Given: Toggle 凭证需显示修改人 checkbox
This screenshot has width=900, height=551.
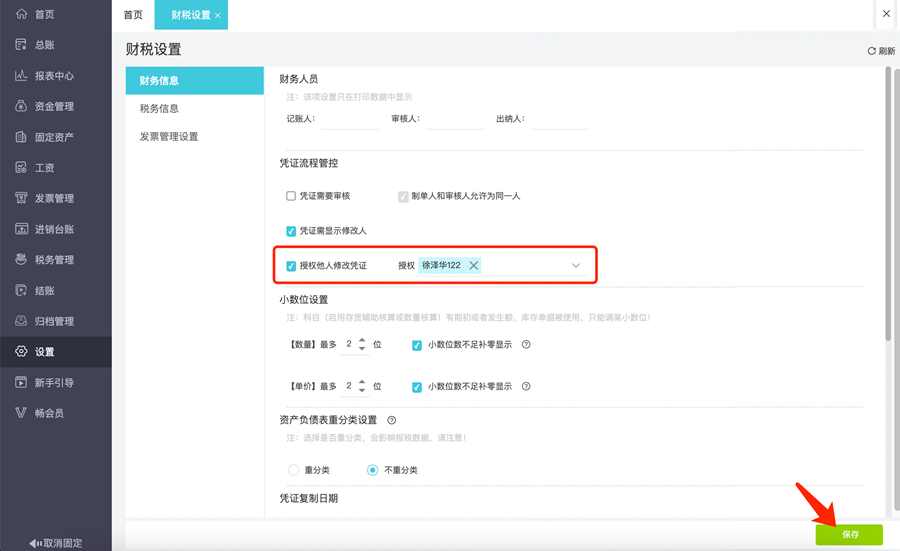Looking at the screenshot, I should point(291,231).
